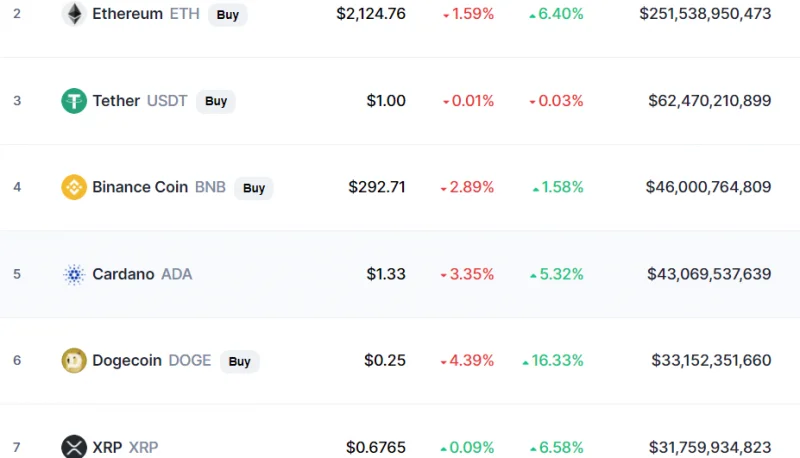
Task: Click the green Tether coin icon
Action: [x=74, y=100]
